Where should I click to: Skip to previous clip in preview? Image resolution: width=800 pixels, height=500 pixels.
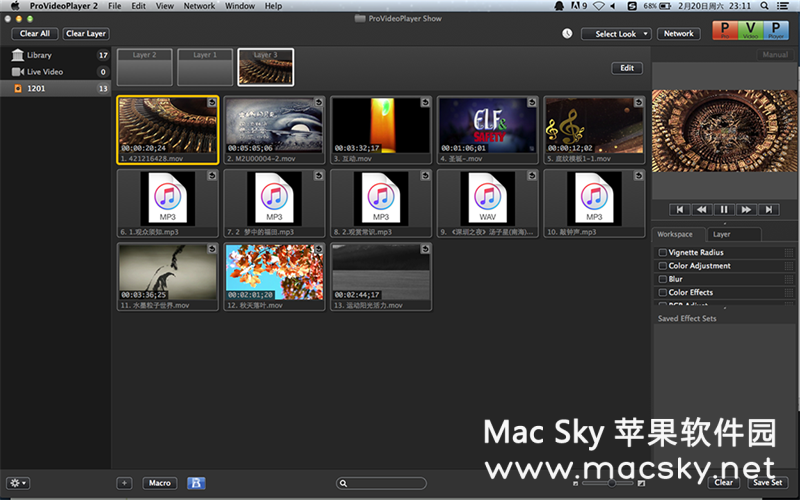pos(680,209)
